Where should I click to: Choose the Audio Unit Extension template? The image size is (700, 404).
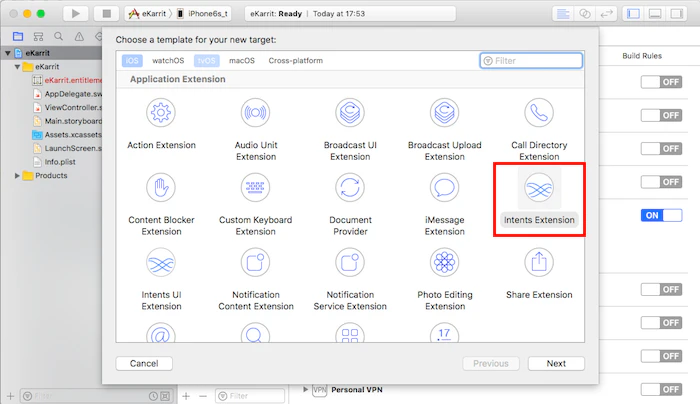[255, 112]
